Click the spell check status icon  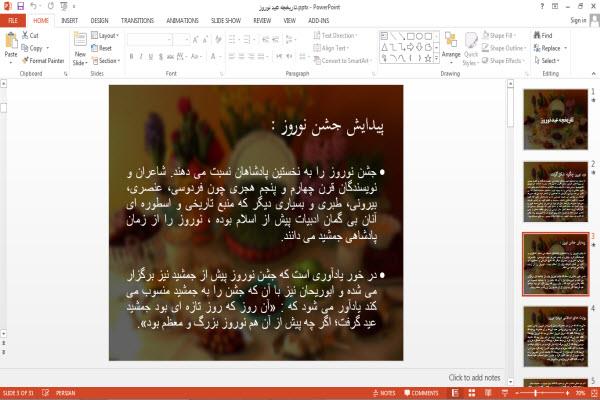pyautogui.click(x=46, y=393)
